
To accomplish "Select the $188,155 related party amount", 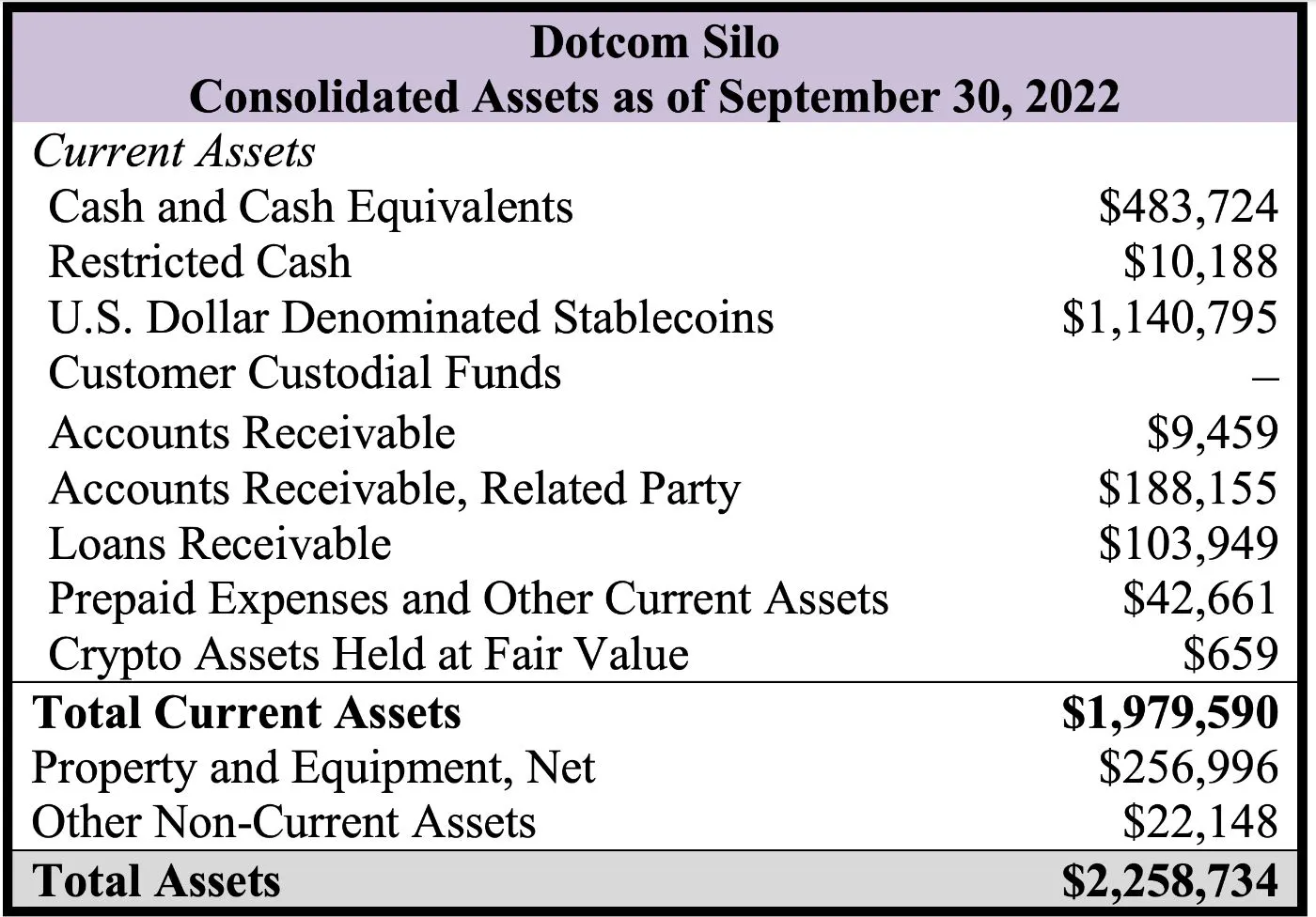I will click(x=1188, y=489).
